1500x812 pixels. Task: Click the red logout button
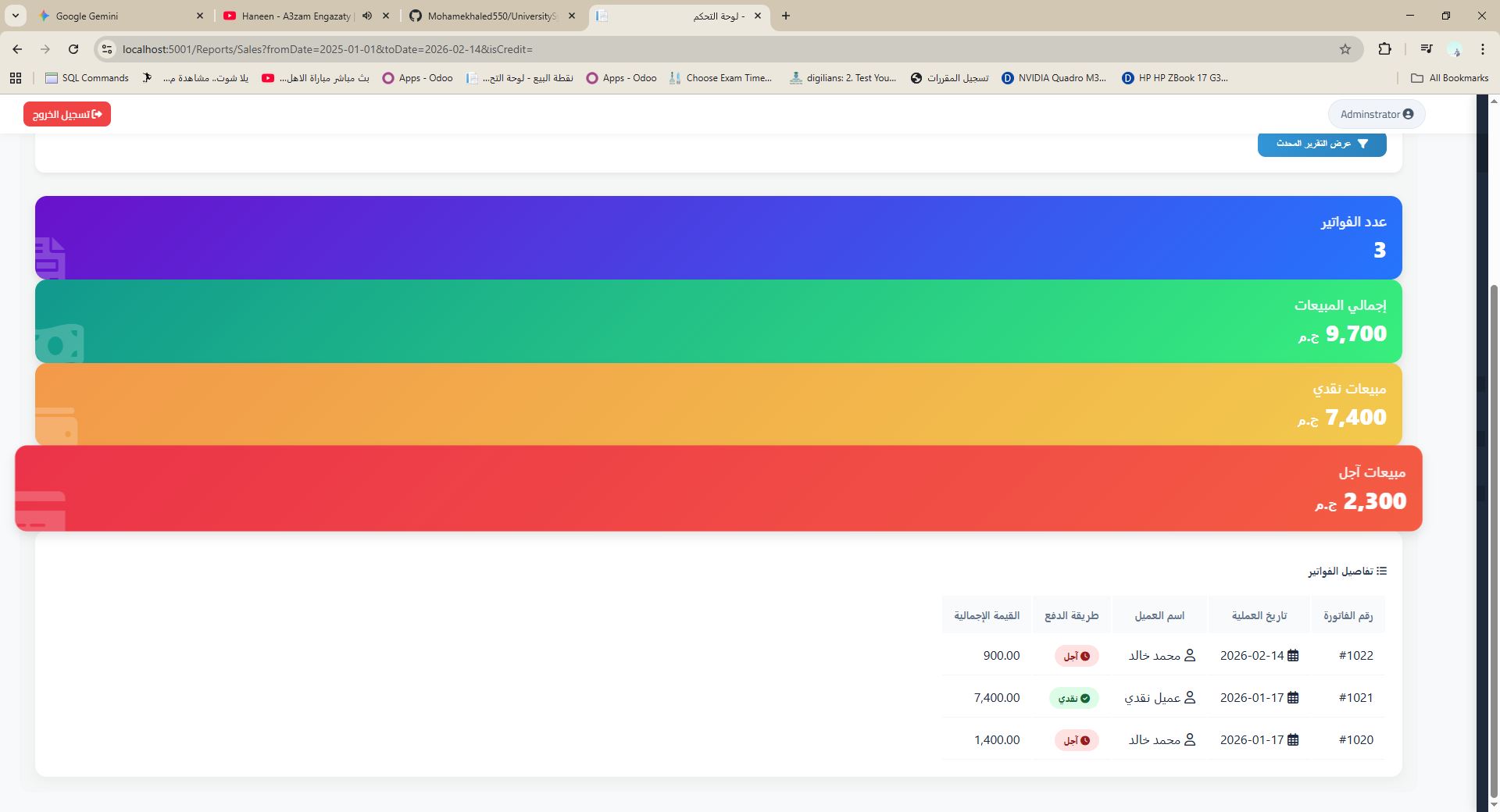point(67,114)
